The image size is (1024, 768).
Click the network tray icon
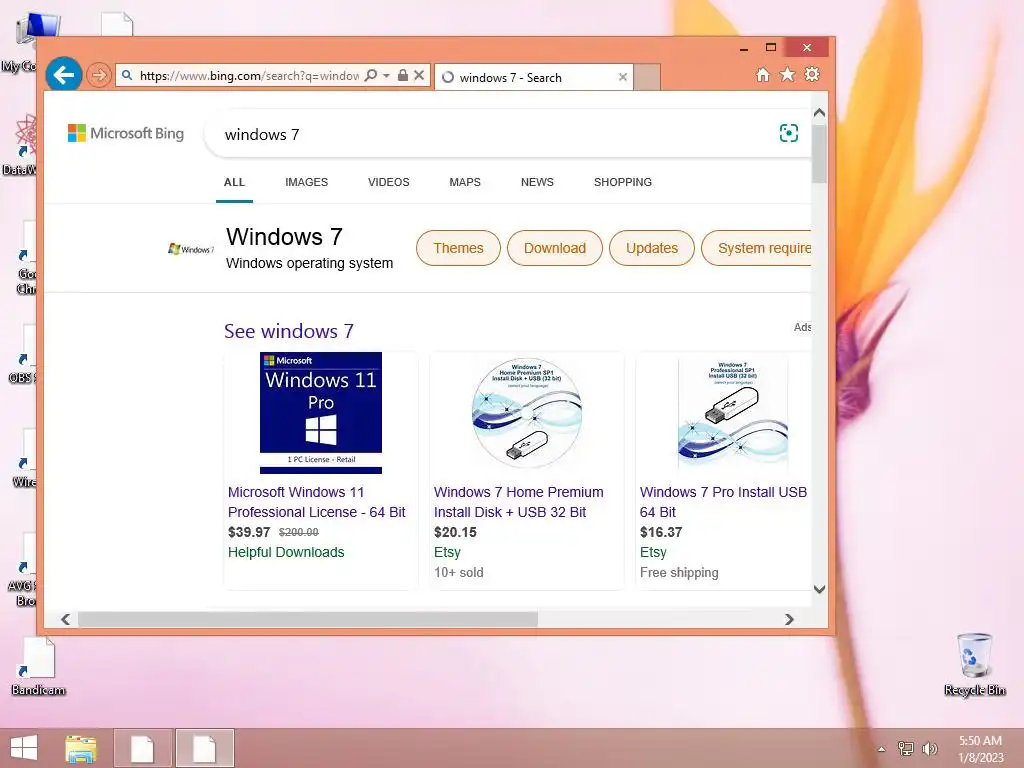point(906,748)
